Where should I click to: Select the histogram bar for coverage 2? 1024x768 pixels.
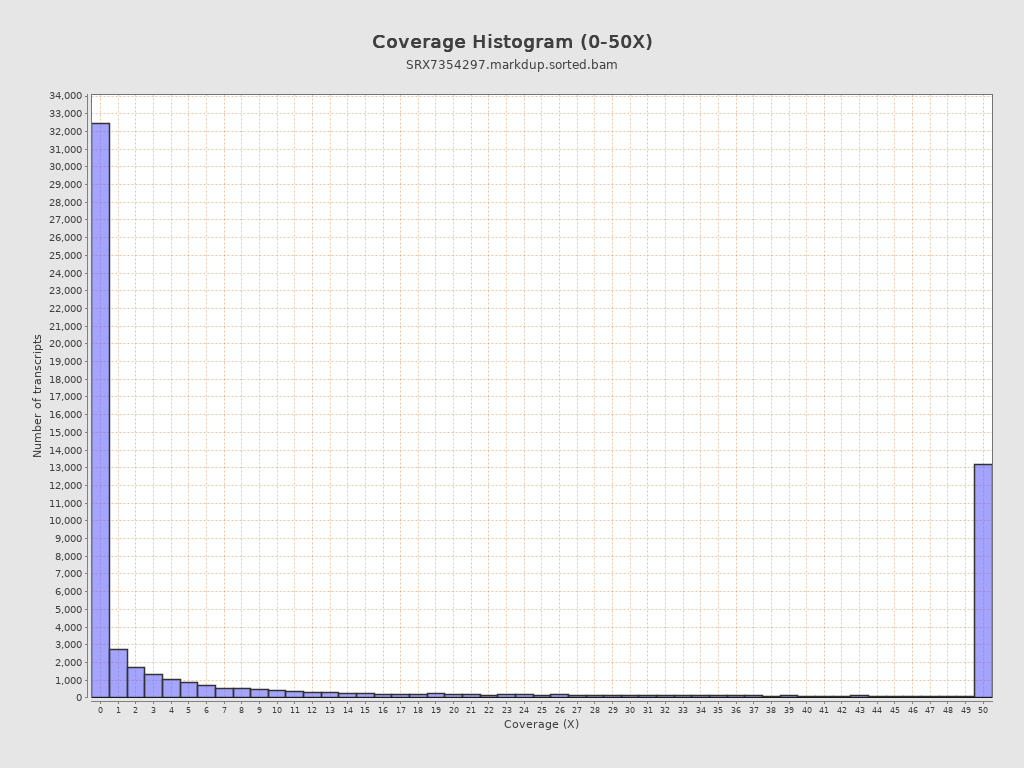[x=136, y=682]
